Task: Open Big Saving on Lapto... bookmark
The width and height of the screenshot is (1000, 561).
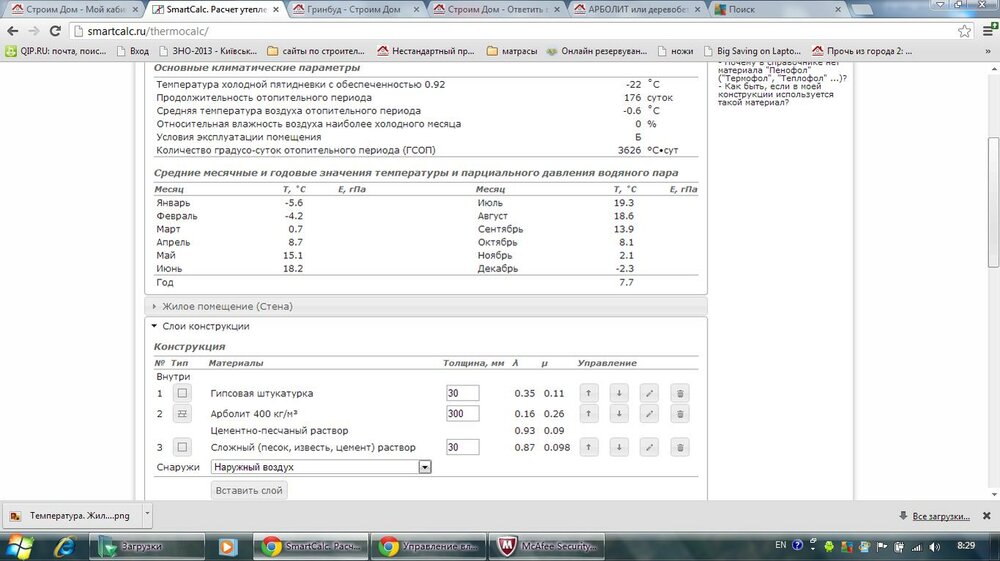Action: point(753,51)
